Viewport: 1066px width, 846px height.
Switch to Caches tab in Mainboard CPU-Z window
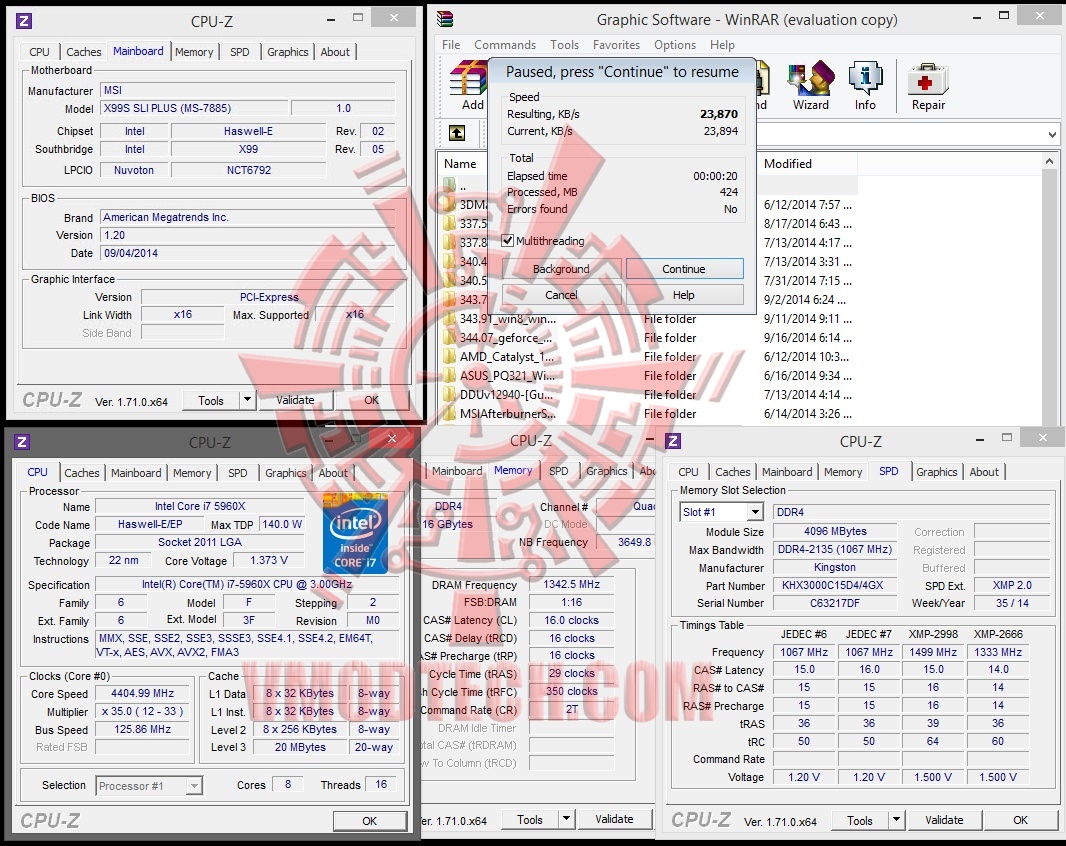[x=84, y=52]
